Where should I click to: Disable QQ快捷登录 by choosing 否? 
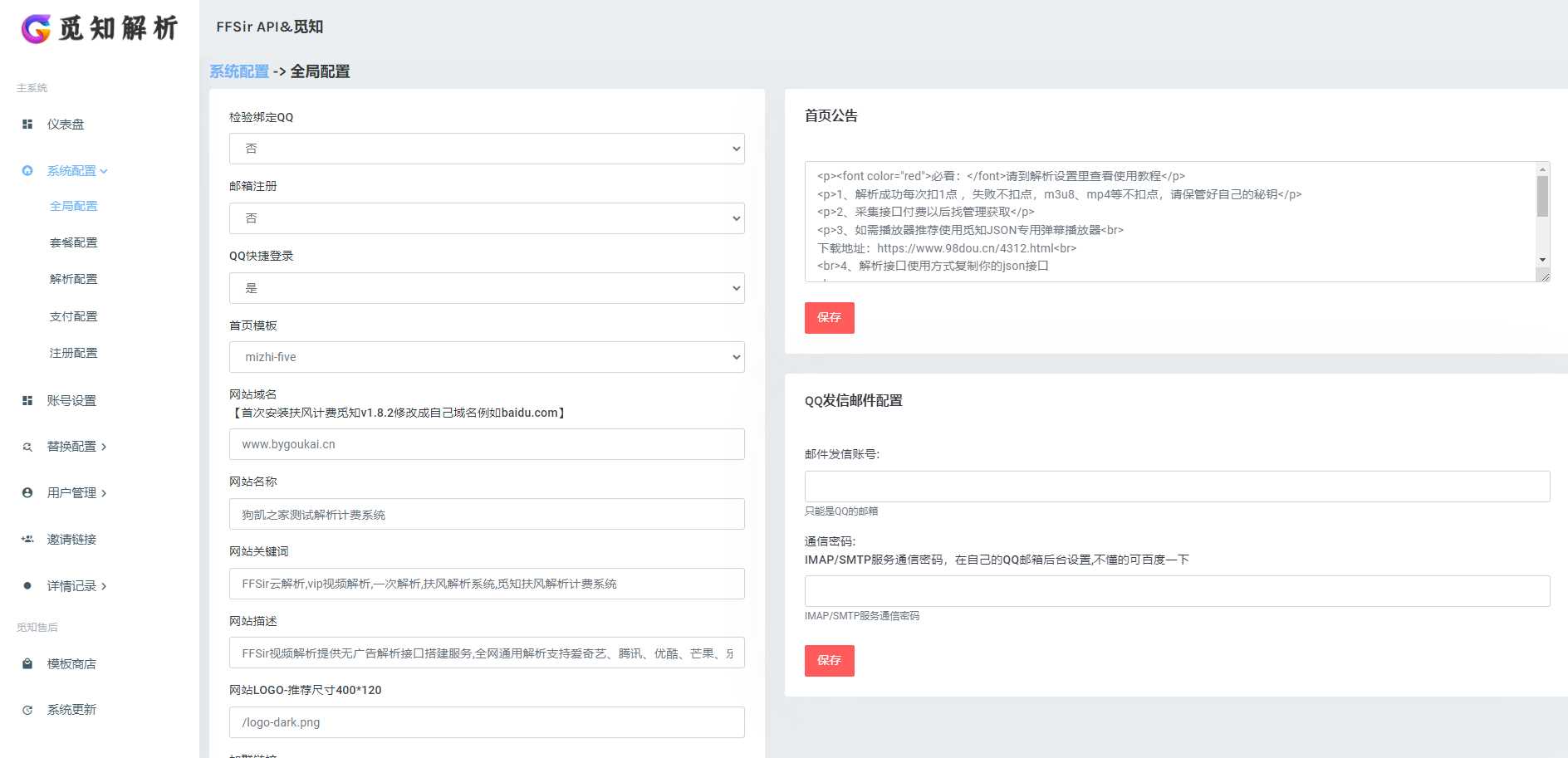point(486,287)
